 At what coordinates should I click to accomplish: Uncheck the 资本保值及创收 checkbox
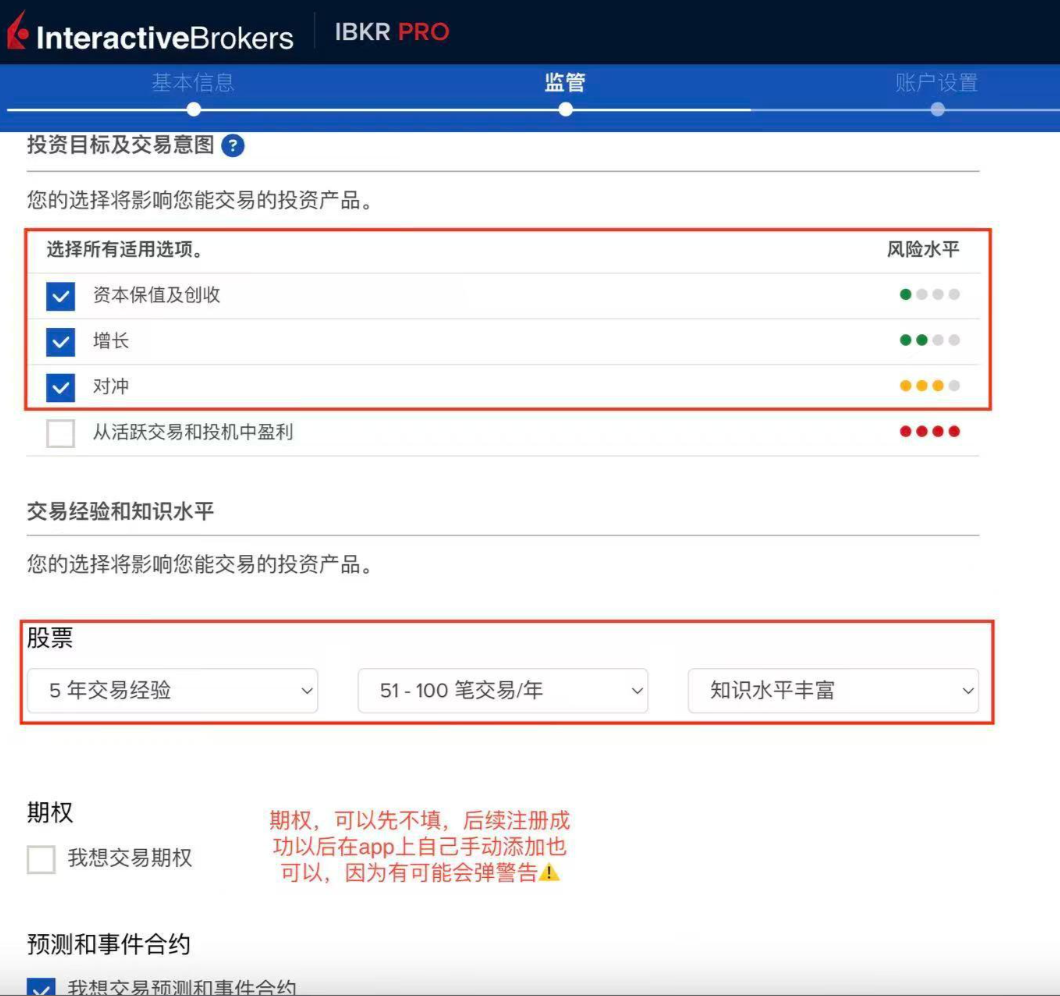(60, 296)
